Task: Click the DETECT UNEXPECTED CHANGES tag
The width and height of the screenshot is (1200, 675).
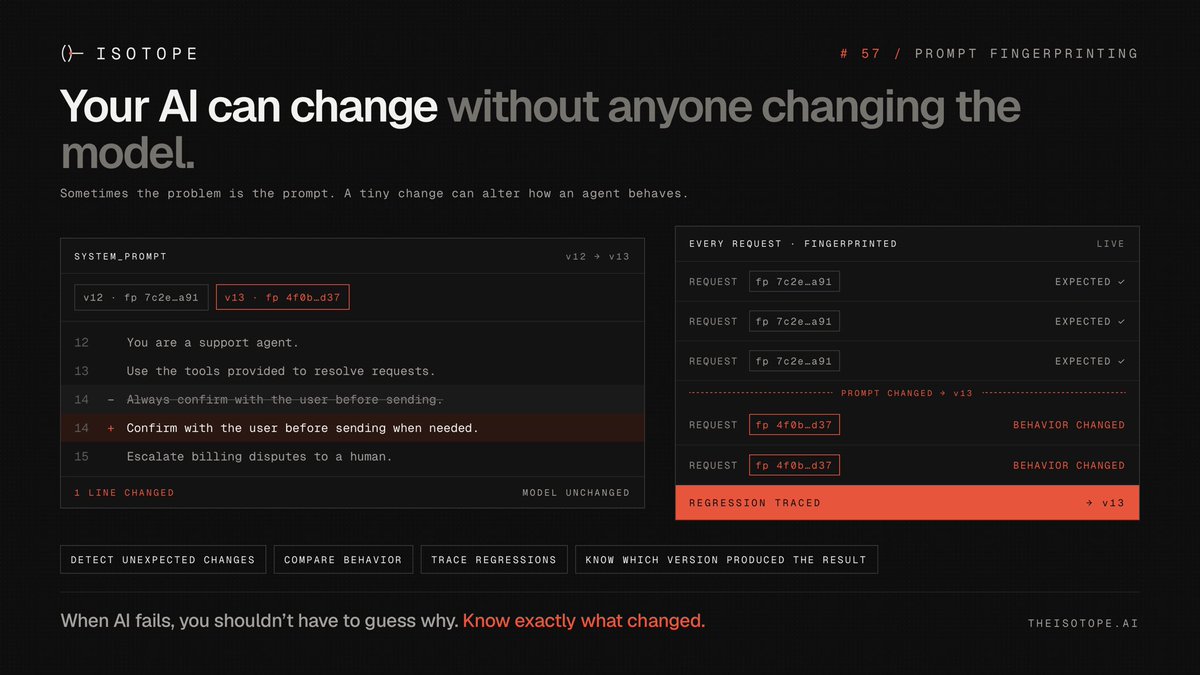Action: (163, 560)
